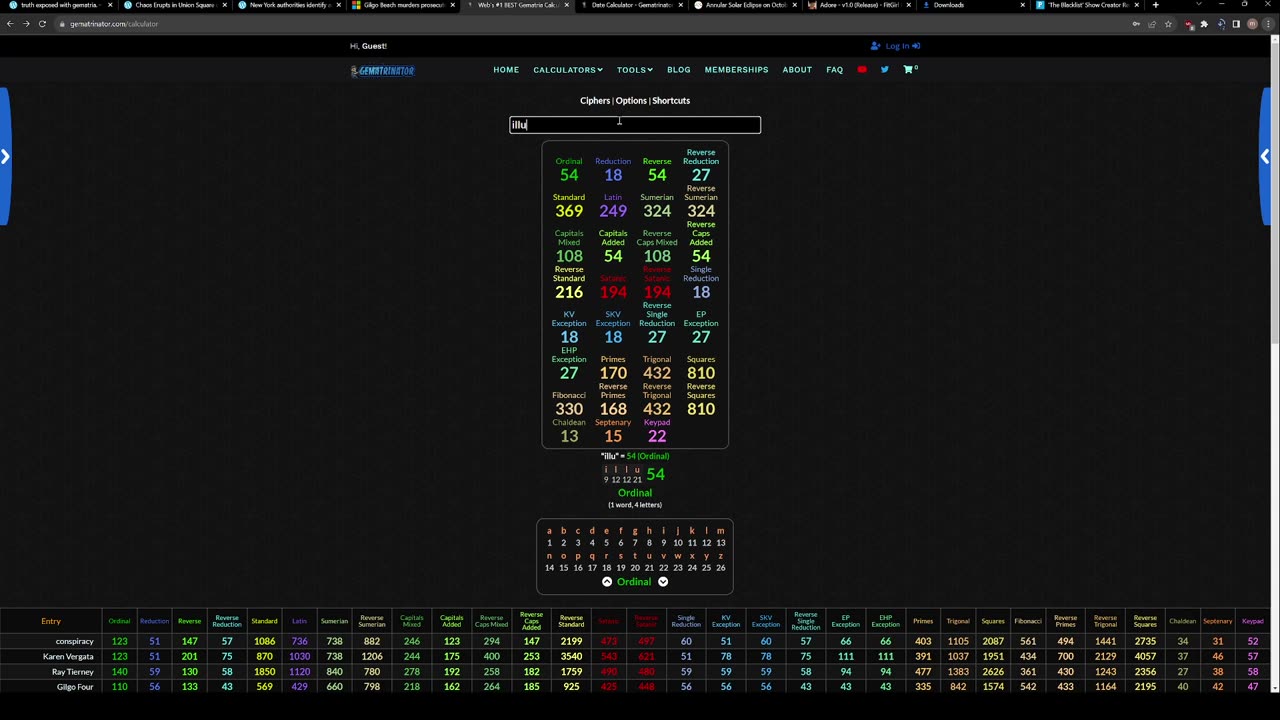This screenshot has width=1280, height=720.
Task: Open the MEMBERSHIPS page
Action: (736, 70)
